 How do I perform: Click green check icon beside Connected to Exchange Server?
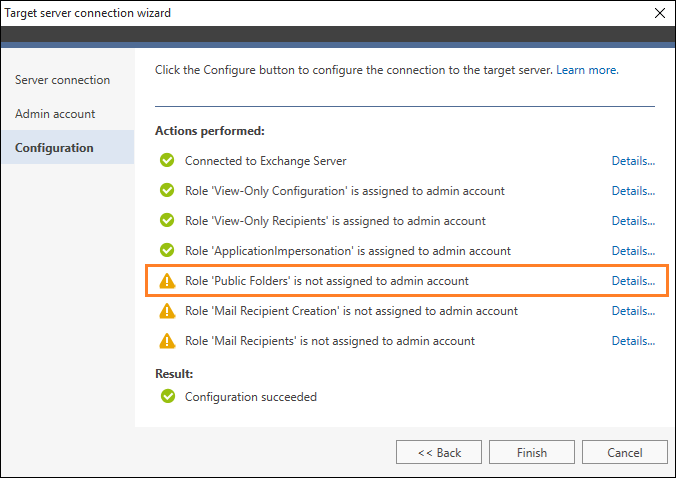[x=167, y=160]
